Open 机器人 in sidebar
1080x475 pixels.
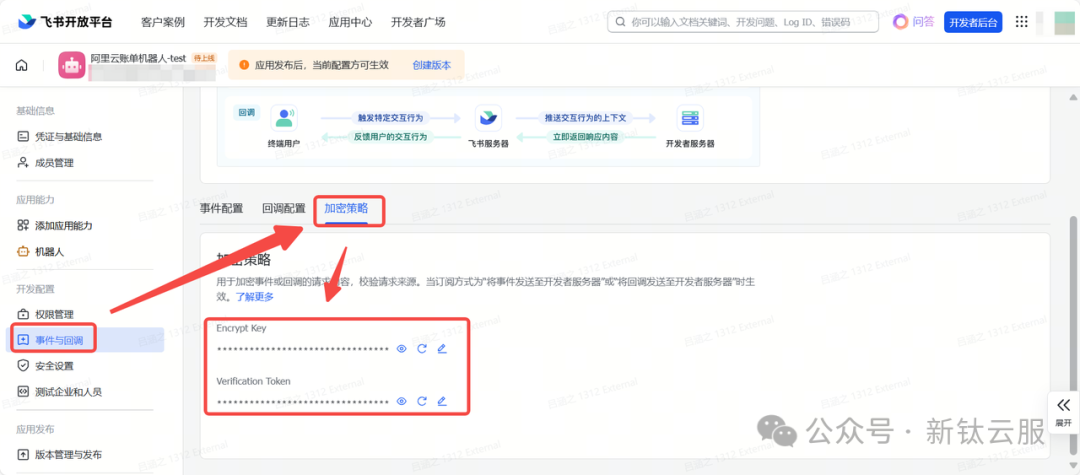tap(49, 252)
